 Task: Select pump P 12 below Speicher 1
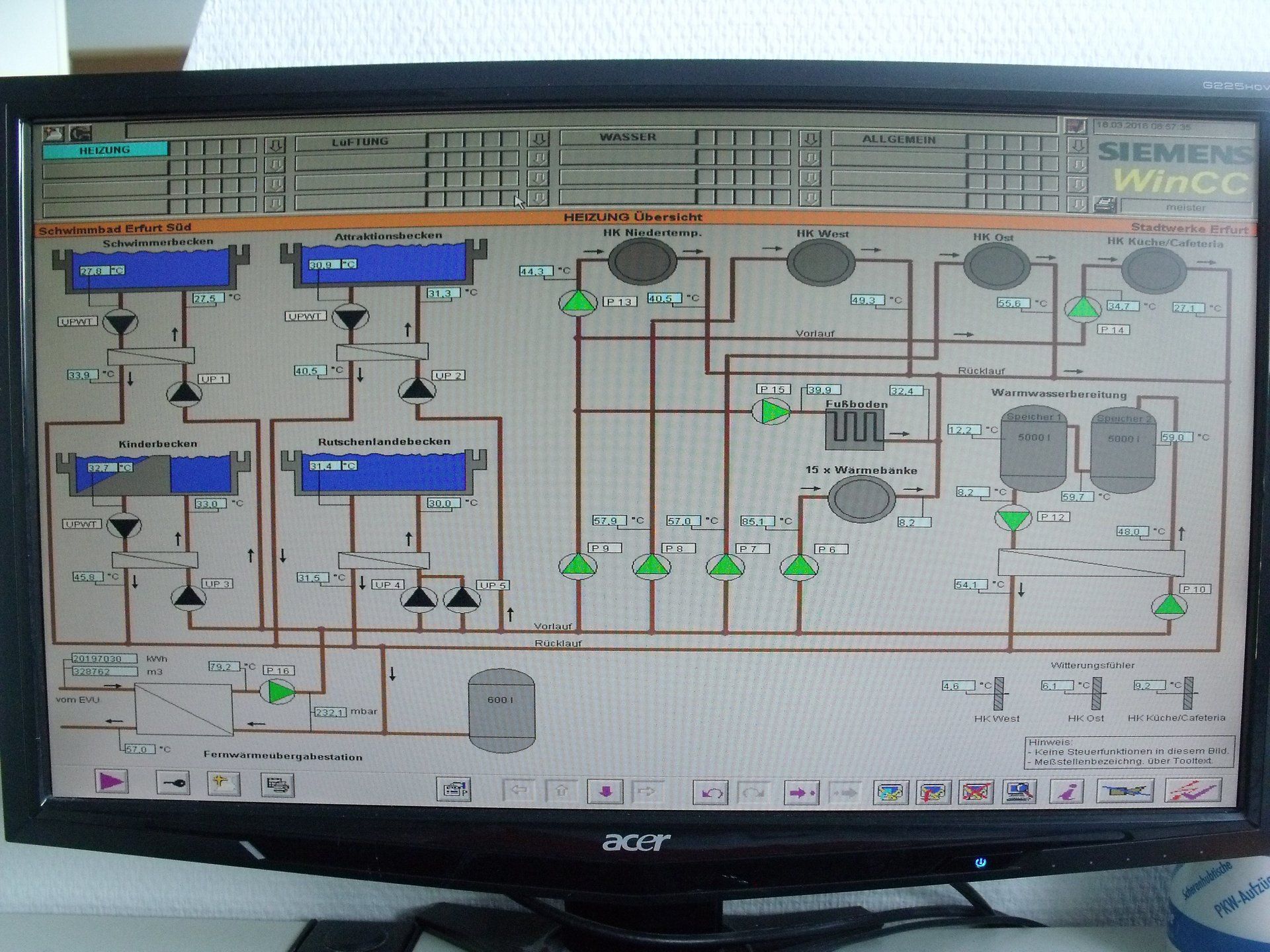click(1013, 518)
